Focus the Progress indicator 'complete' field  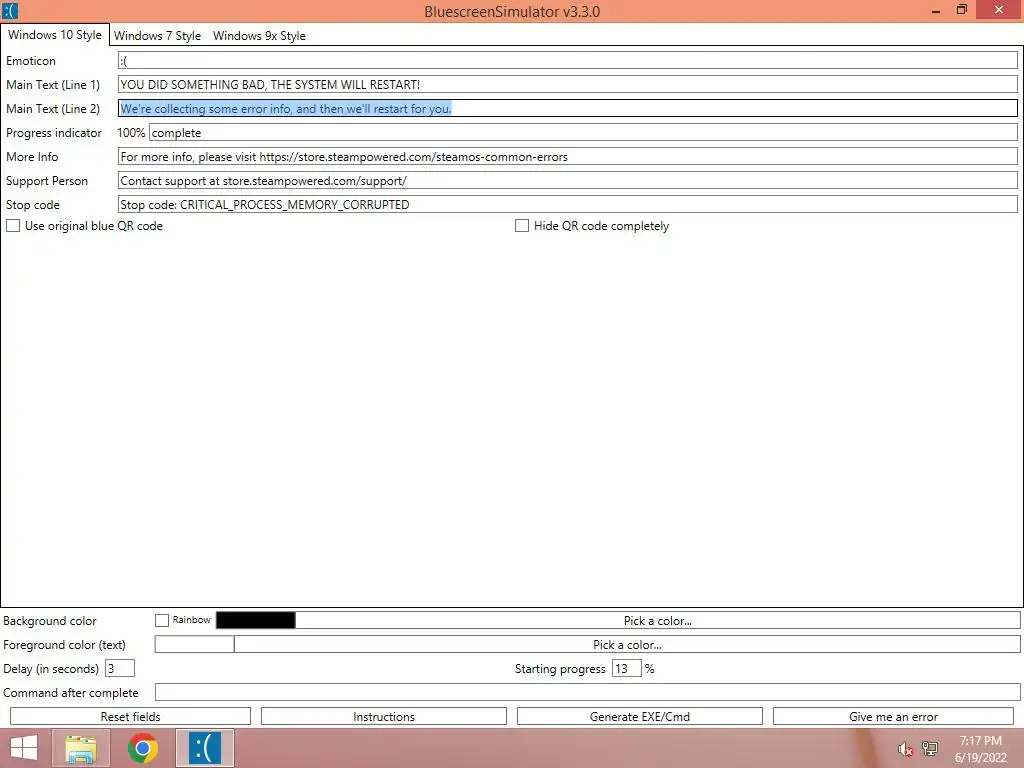(x=583, y=133)
